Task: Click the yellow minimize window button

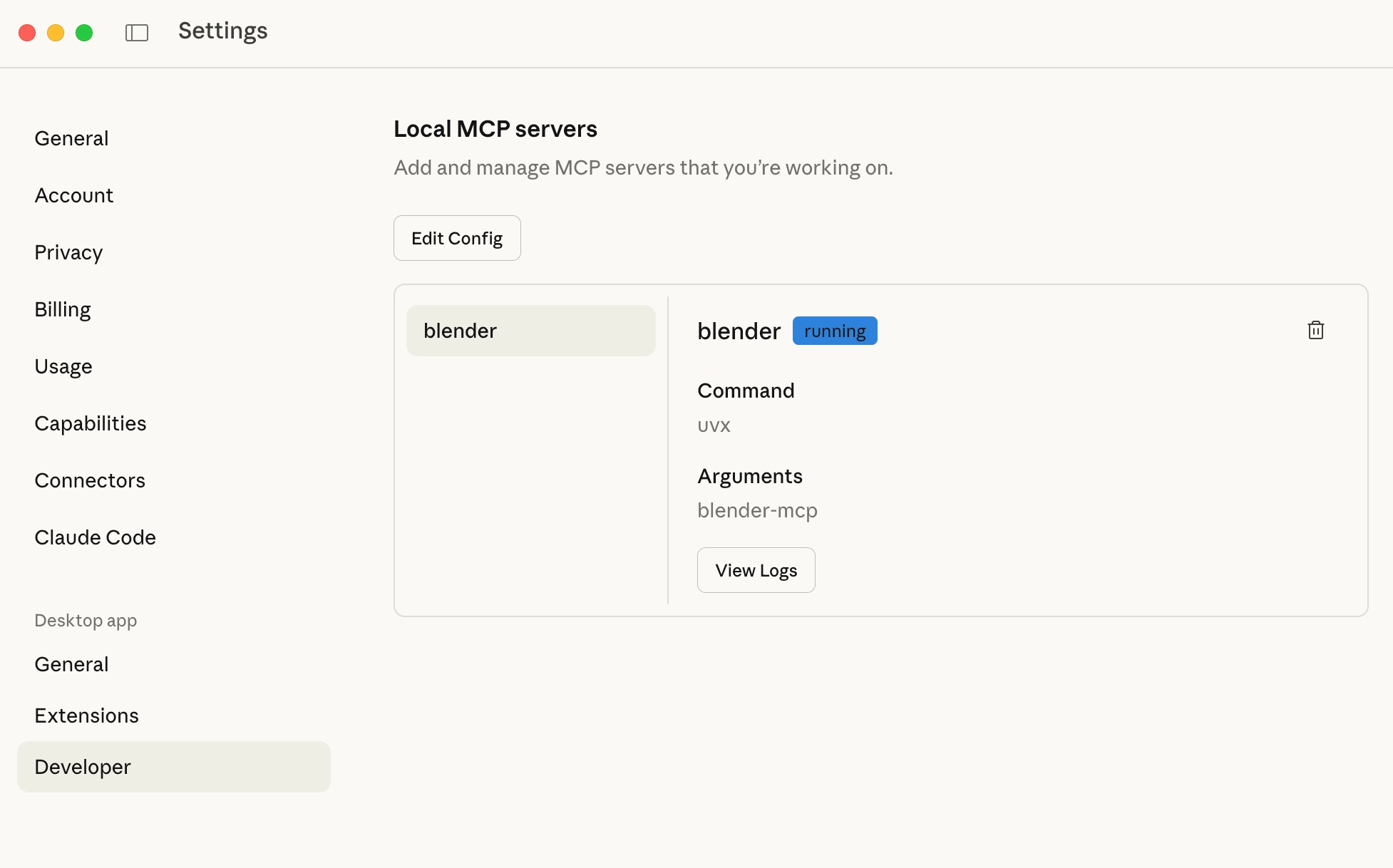Action: coord(56,33)
